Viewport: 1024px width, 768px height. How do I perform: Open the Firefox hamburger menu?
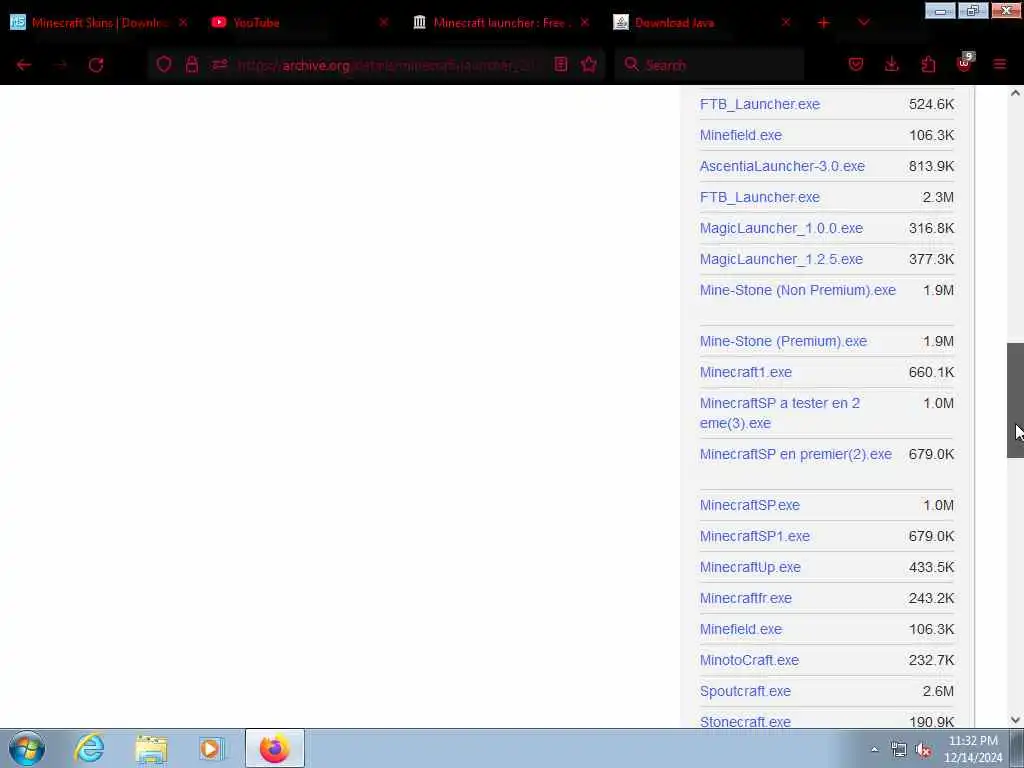click(1000, 64)
